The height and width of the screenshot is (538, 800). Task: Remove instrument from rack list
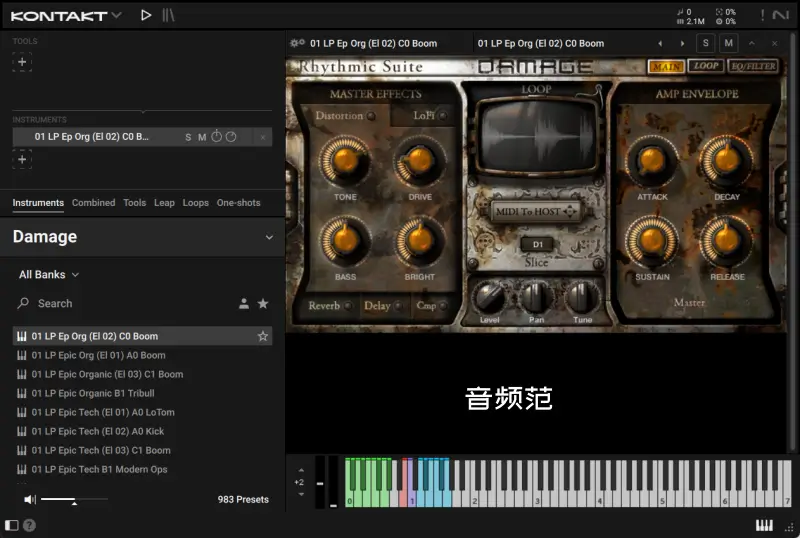[263, 137]
